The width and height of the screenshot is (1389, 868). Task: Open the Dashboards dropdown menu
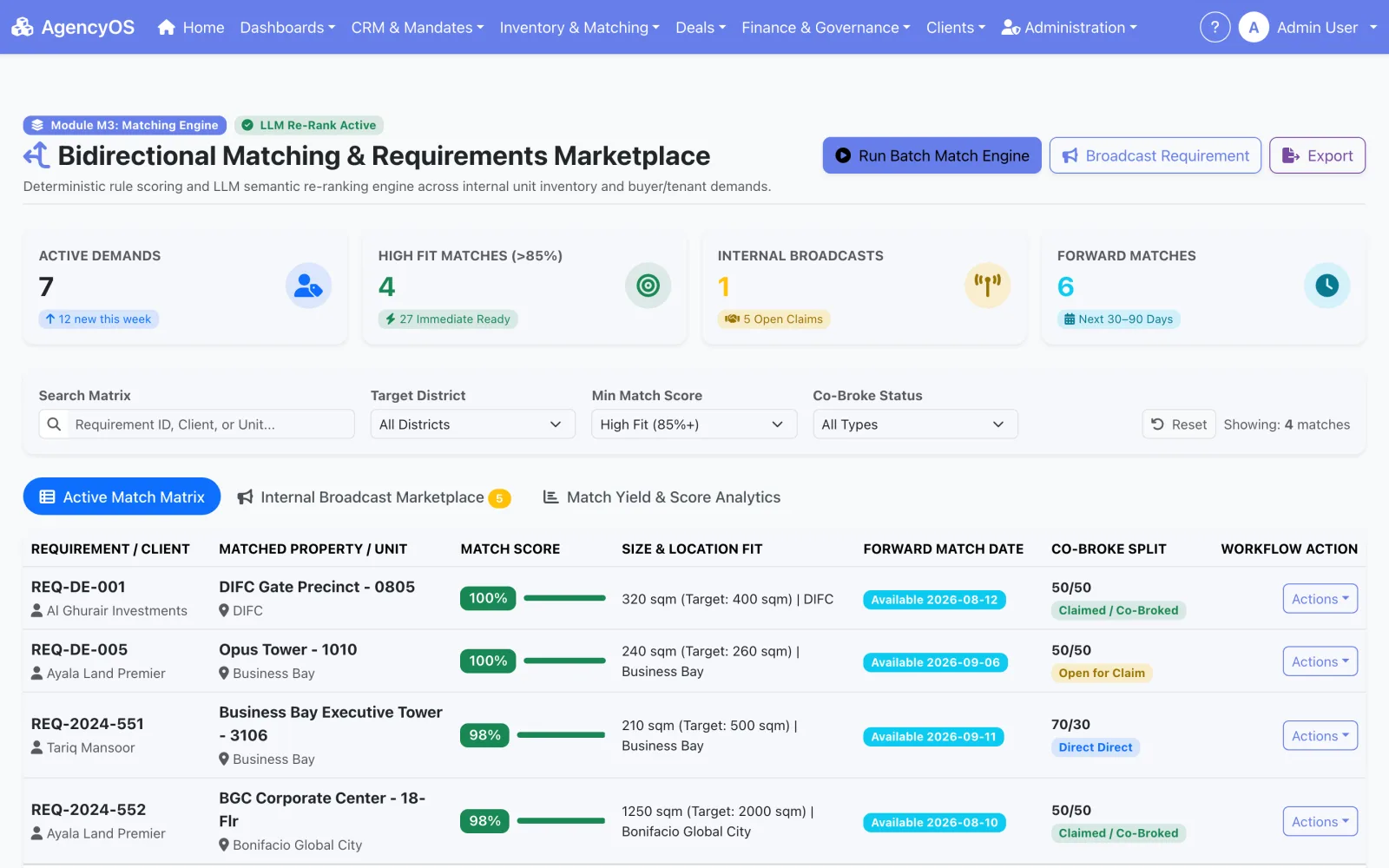click(x=287, y=27)
